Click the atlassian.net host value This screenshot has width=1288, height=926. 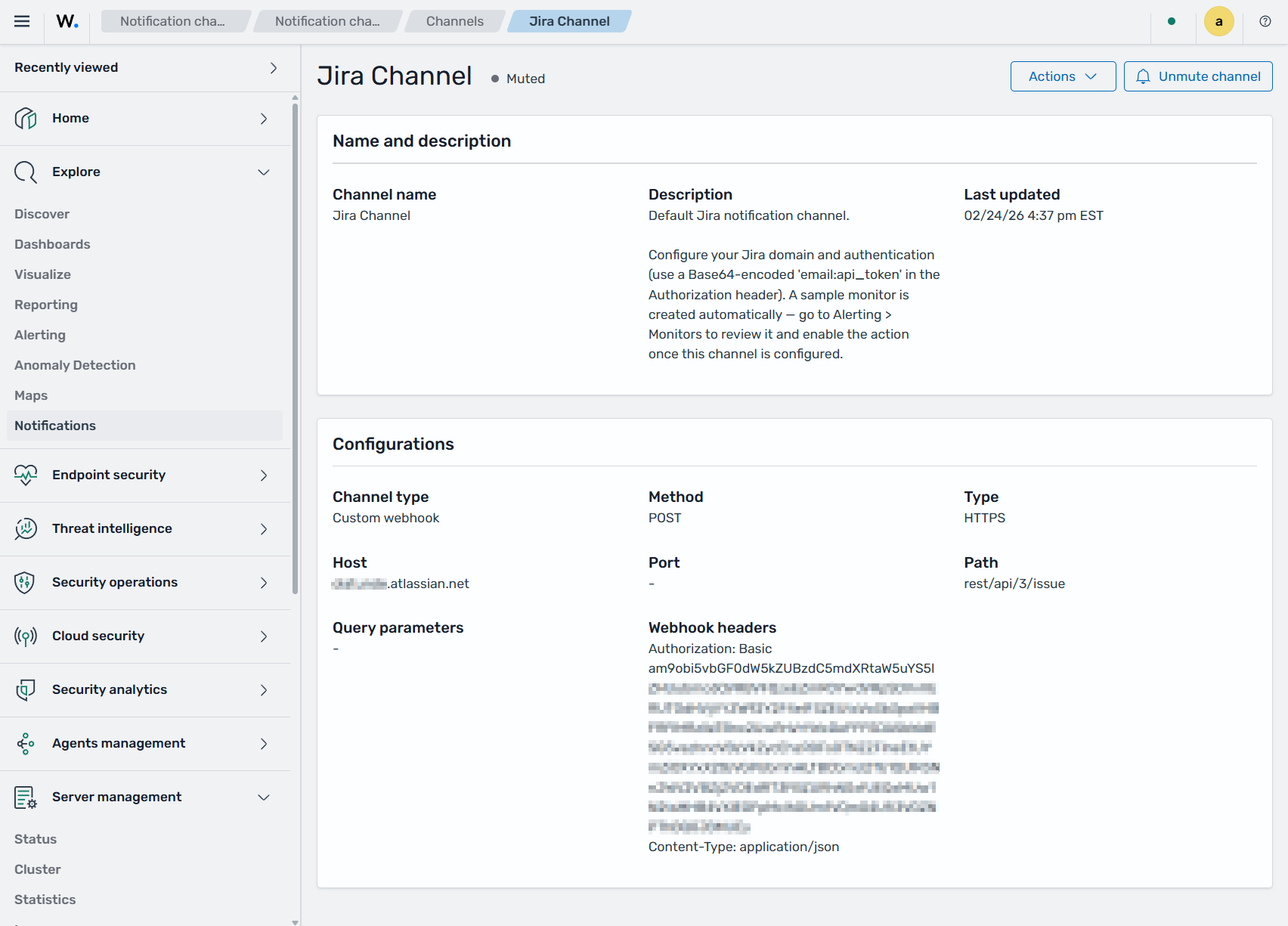pyautogui.click(x=401, y=584)
